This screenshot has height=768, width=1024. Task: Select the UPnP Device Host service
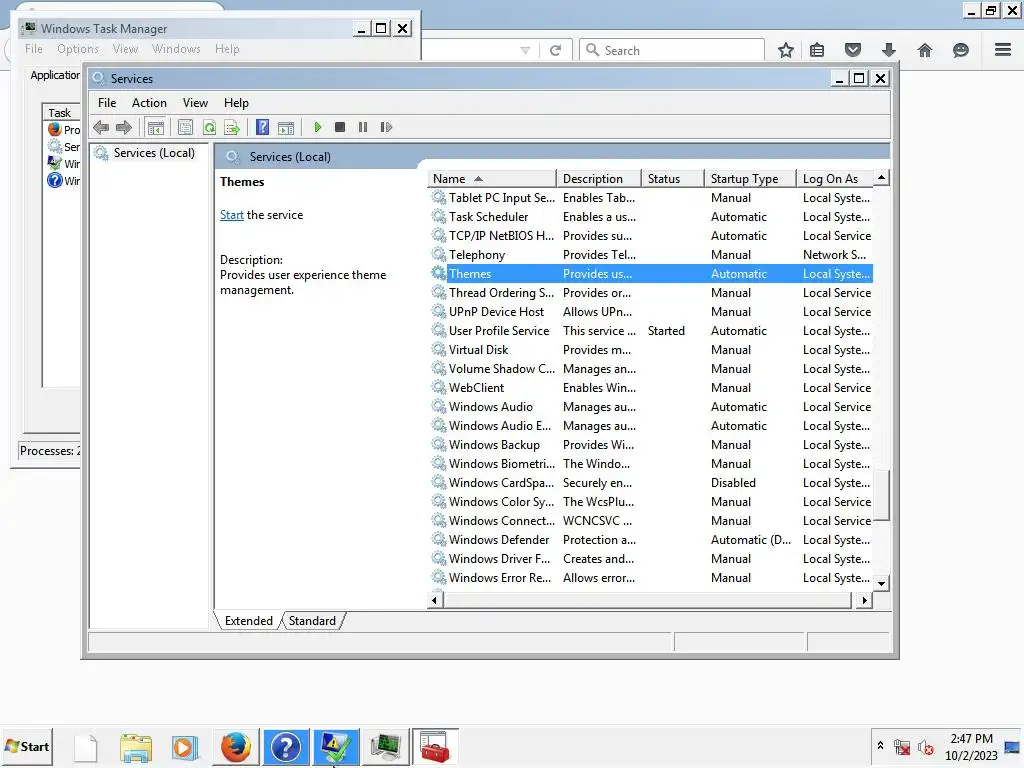(651, 312)
